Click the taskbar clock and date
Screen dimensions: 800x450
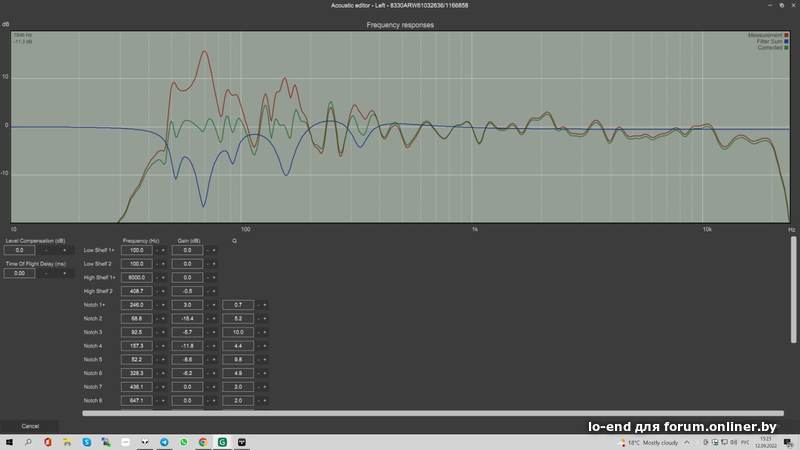[766, 442]
